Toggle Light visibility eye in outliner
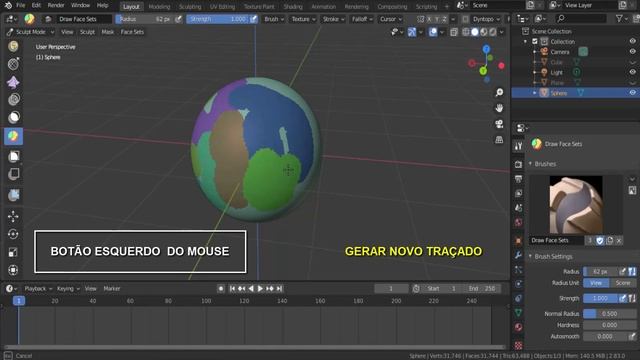Image resolution: width=640 pixels, height=360 pixels. click(632, 72)
